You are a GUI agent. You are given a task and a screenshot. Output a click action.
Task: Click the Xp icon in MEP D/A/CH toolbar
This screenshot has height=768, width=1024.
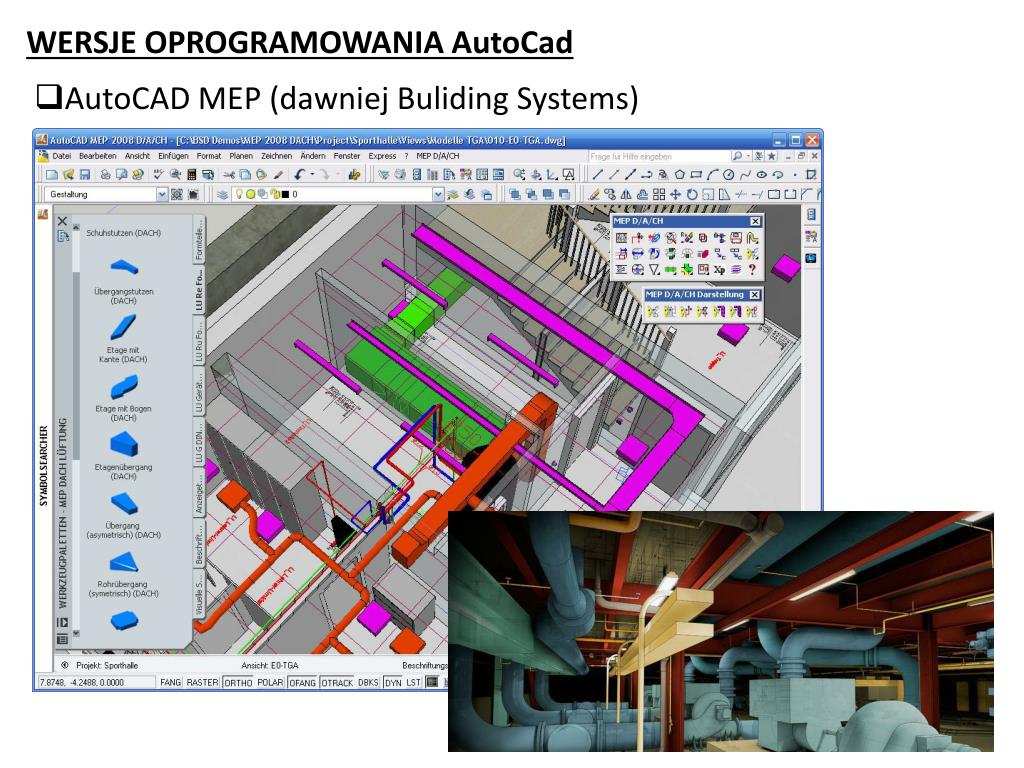click(719, 269)
